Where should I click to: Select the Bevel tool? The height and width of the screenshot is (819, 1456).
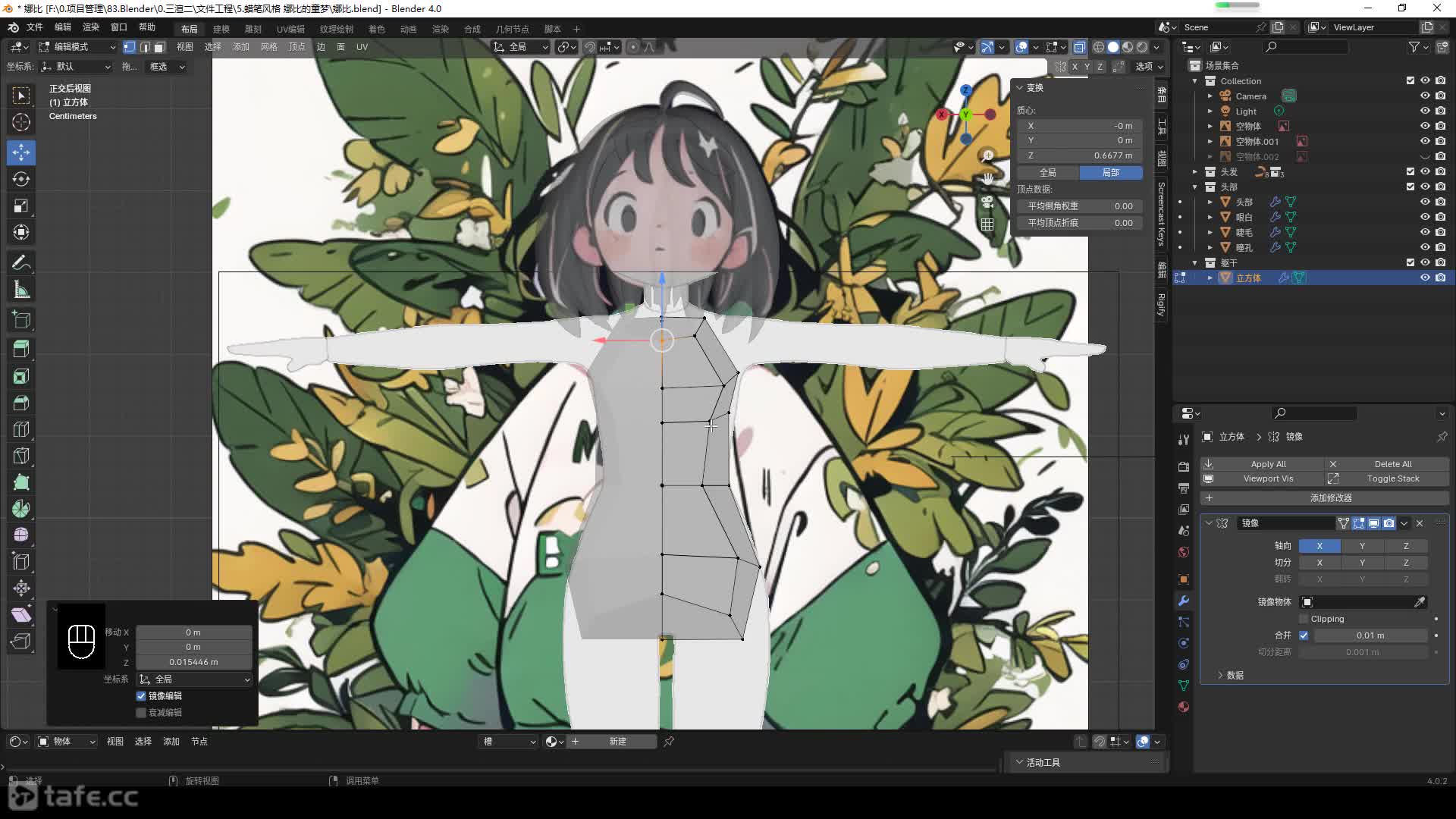[x=21, y=403]
